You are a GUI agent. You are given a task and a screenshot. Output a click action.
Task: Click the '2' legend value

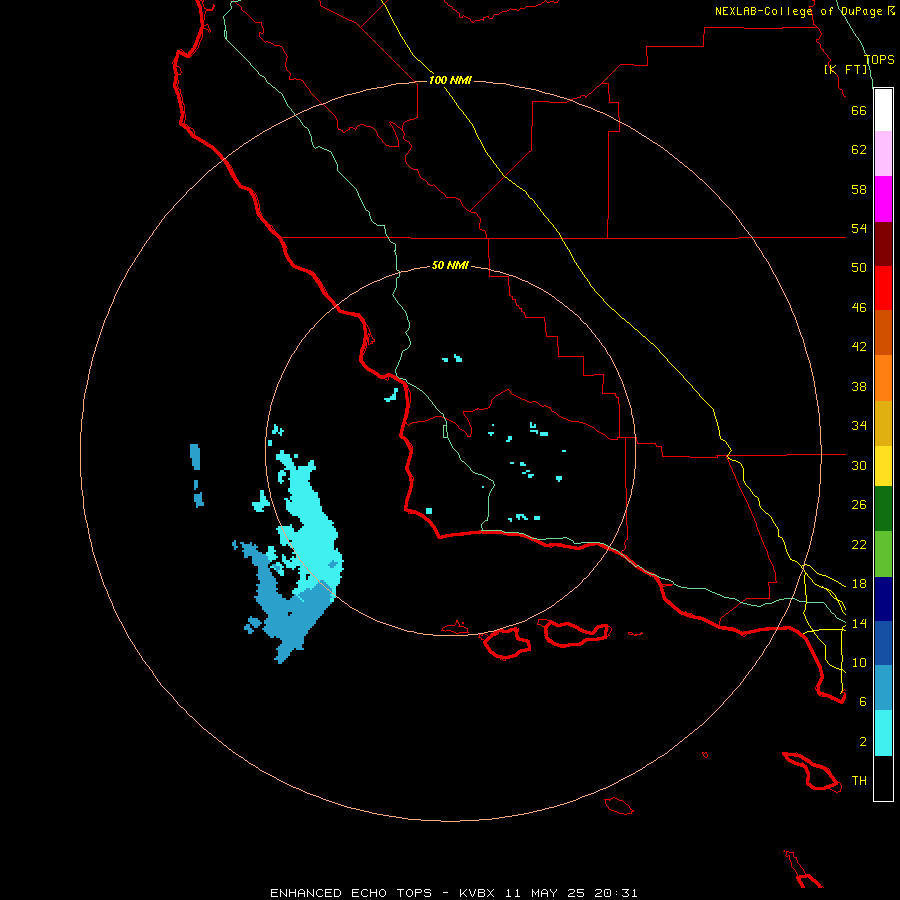(863, 742)
